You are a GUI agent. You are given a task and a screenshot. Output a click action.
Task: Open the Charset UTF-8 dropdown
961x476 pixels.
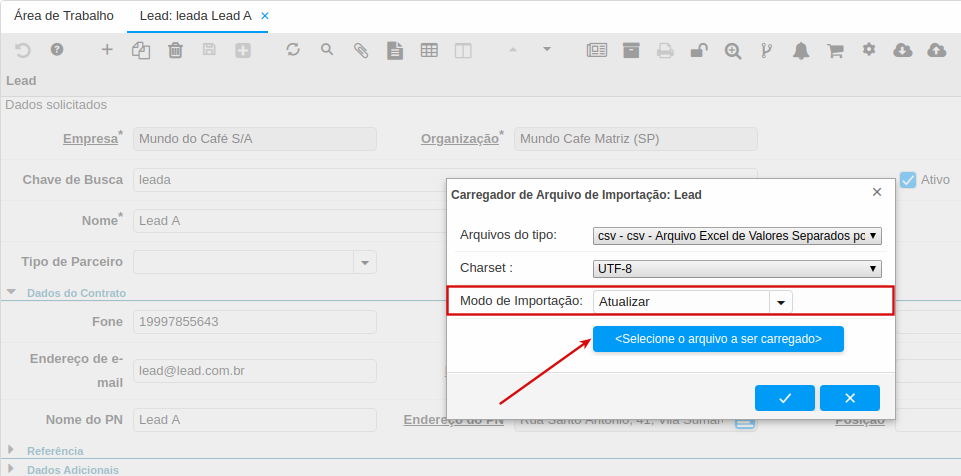pyautogui.click(x=737, y=268)
